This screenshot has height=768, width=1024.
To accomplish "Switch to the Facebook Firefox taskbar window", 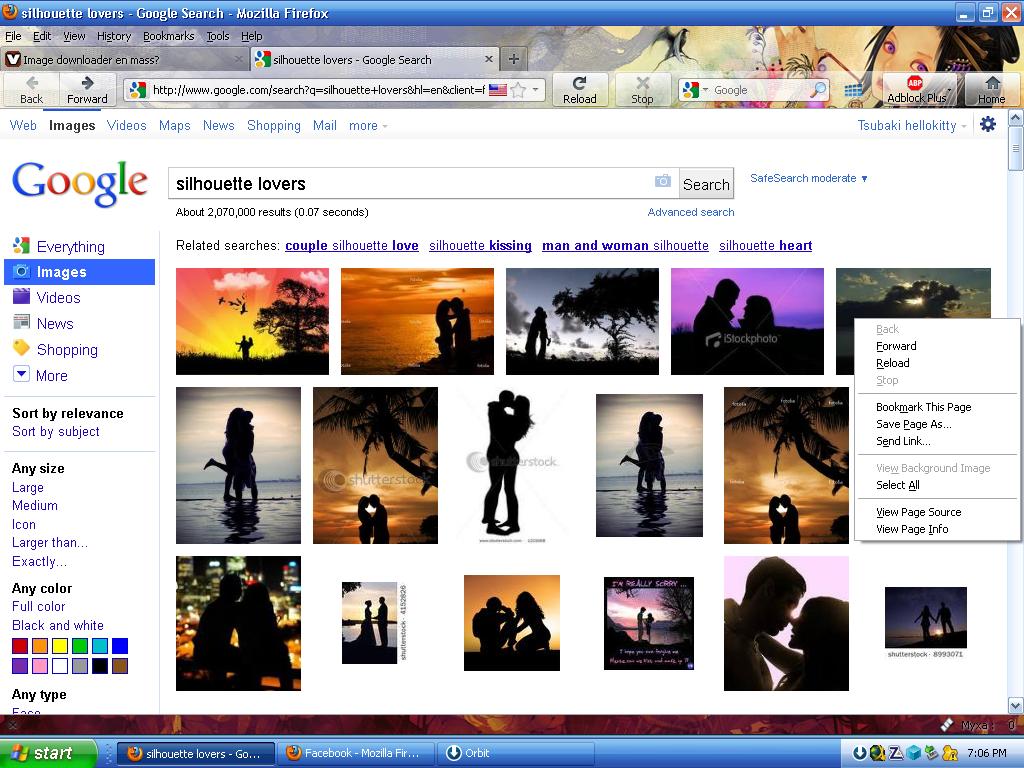I will point(356,753).
